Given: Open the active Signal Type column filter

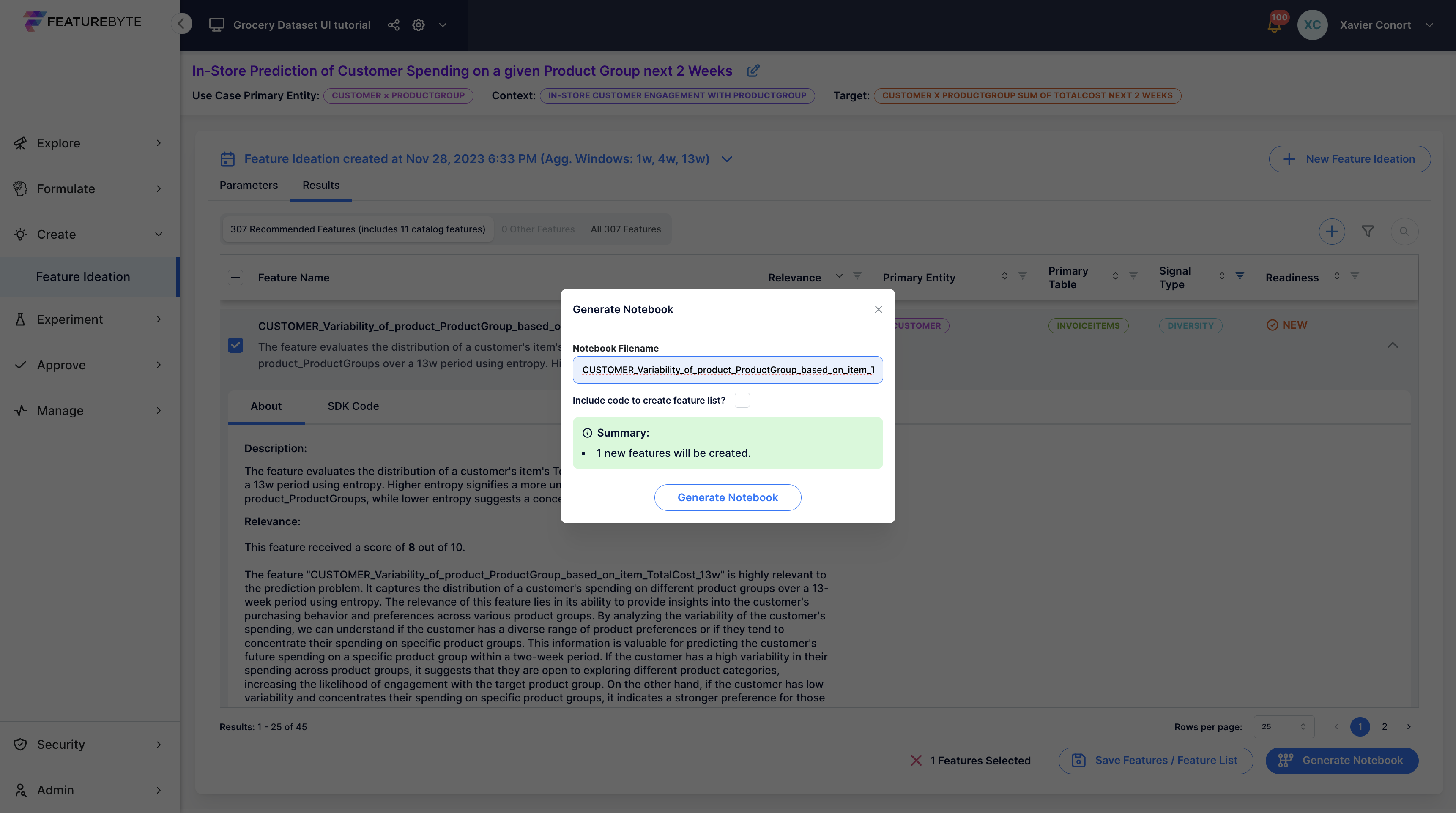Looking at the screenshot, I should pyautogui.click(x=1240, y=276).
